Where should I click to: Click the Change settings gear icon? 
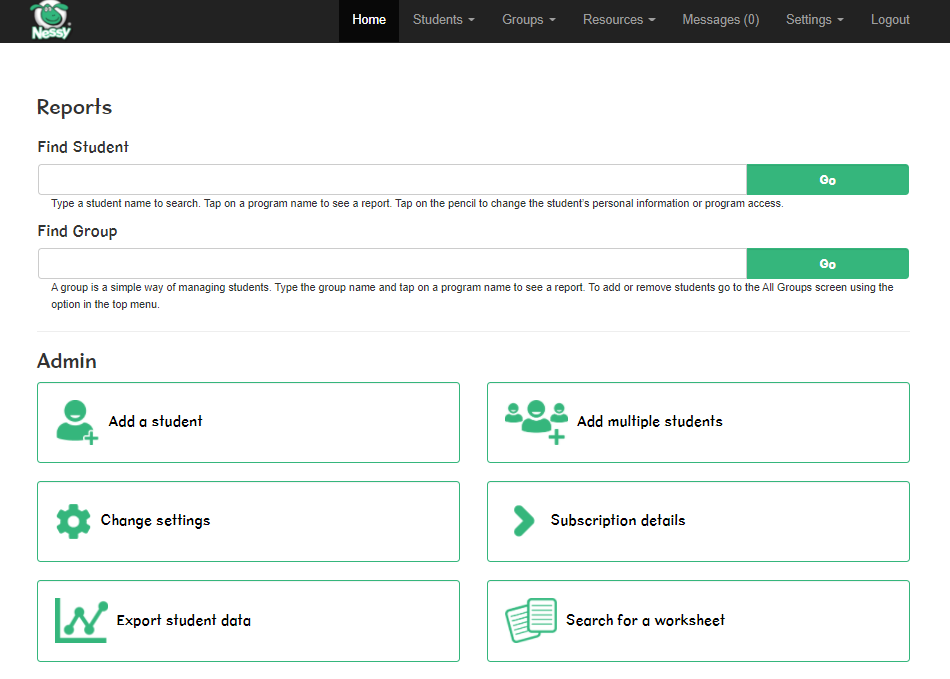[x=73, y=521]
